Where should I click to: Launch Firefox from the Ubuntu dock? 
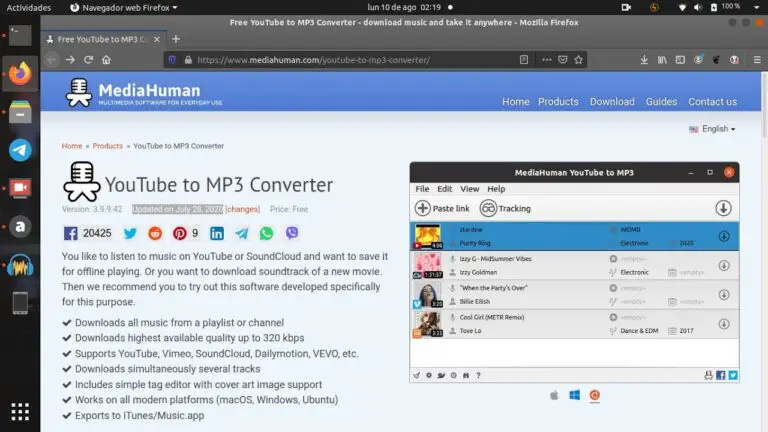click(20, 74)
